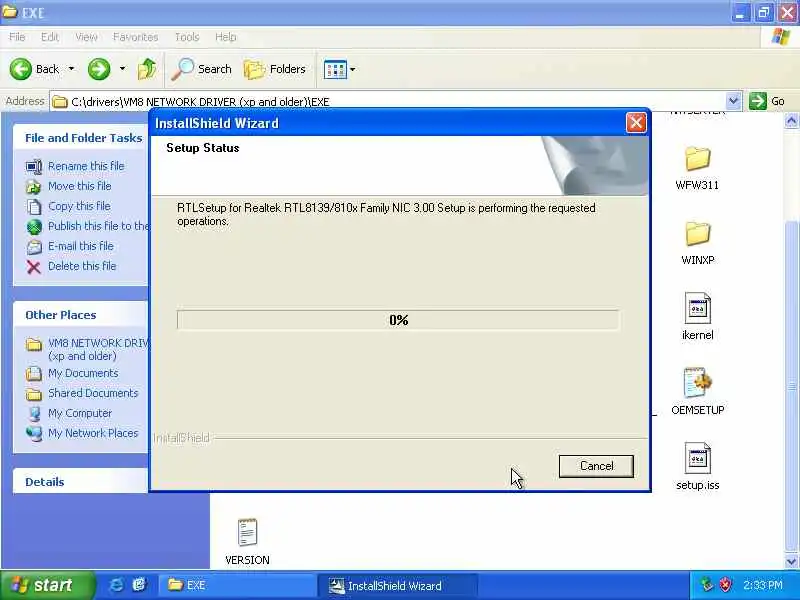
Task: Select Rename this file
Action: [86, 166]
